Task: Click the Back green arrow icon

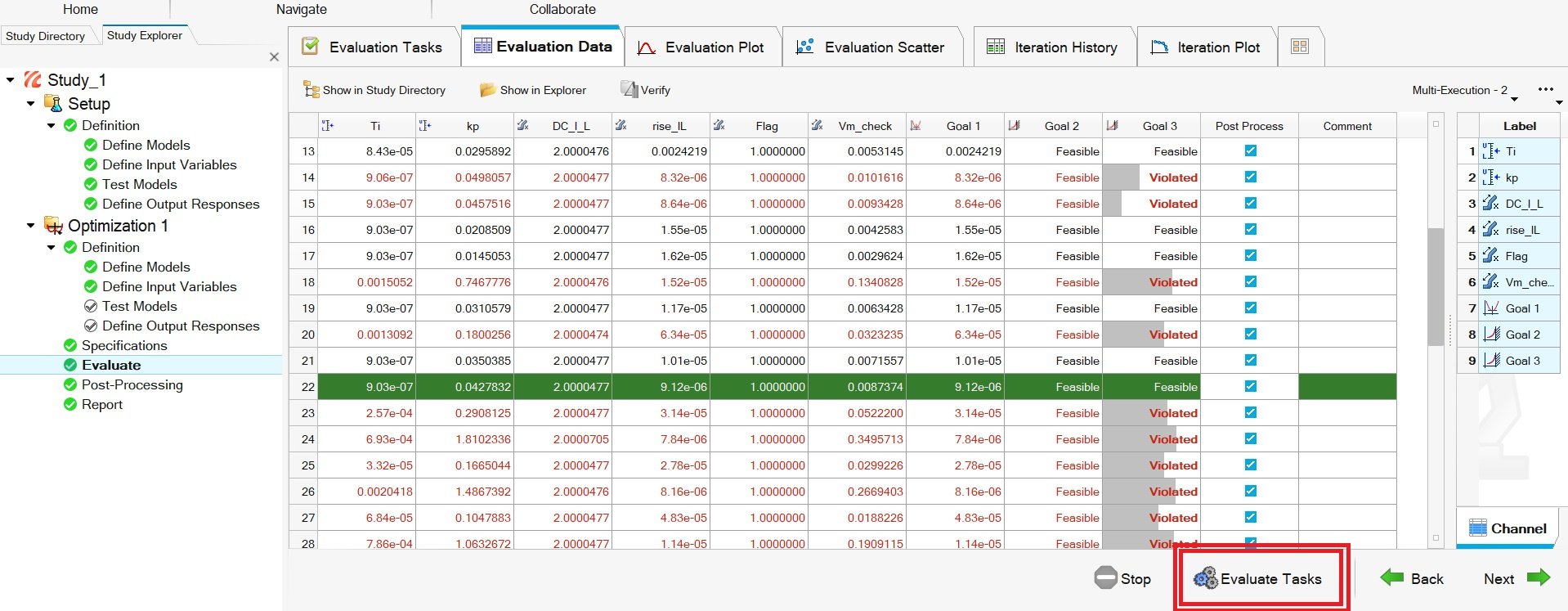Action: tap(1392, 577)
